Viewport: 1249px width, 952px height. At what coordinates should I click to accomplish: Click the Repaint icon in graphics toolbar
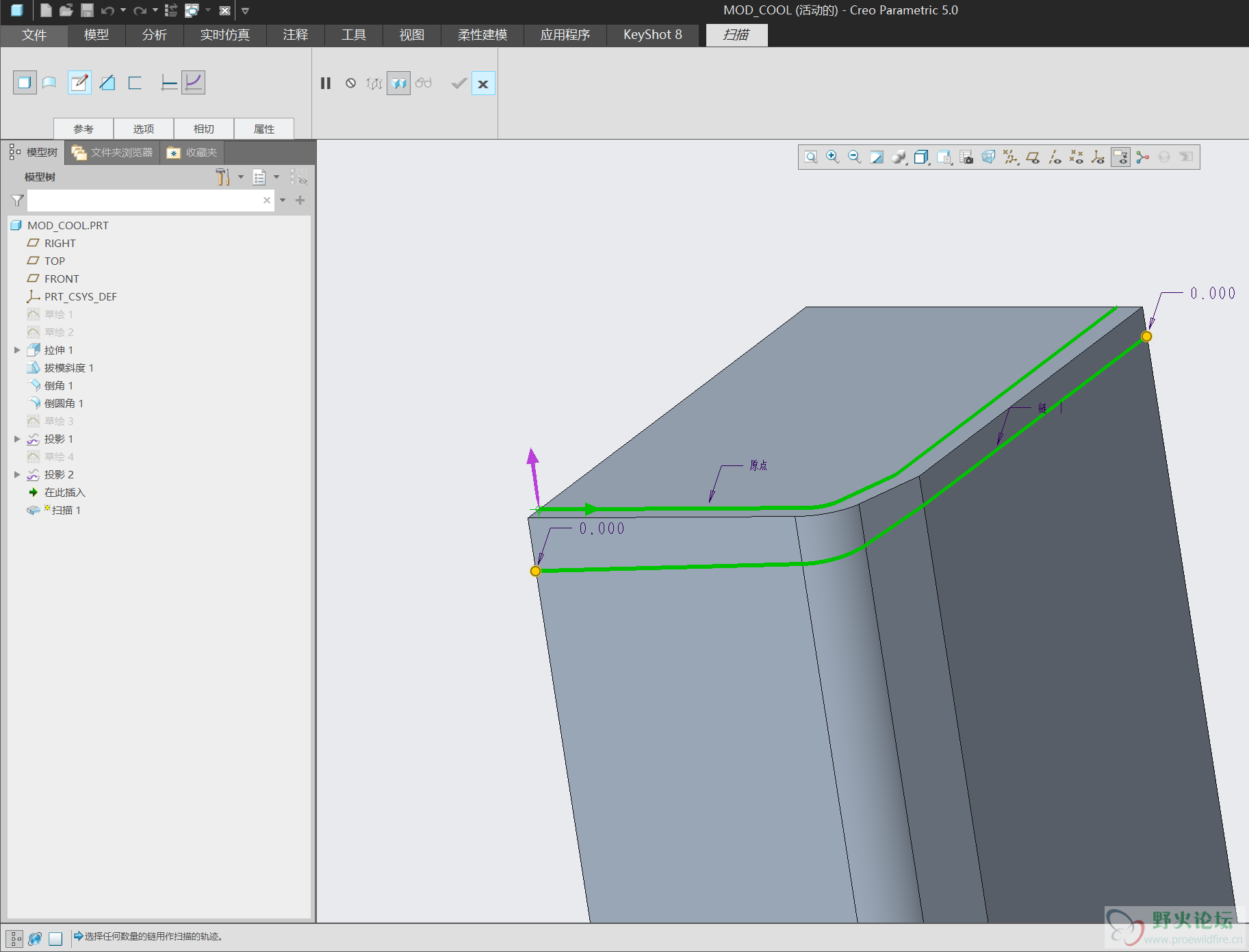[x=877, y=157]
